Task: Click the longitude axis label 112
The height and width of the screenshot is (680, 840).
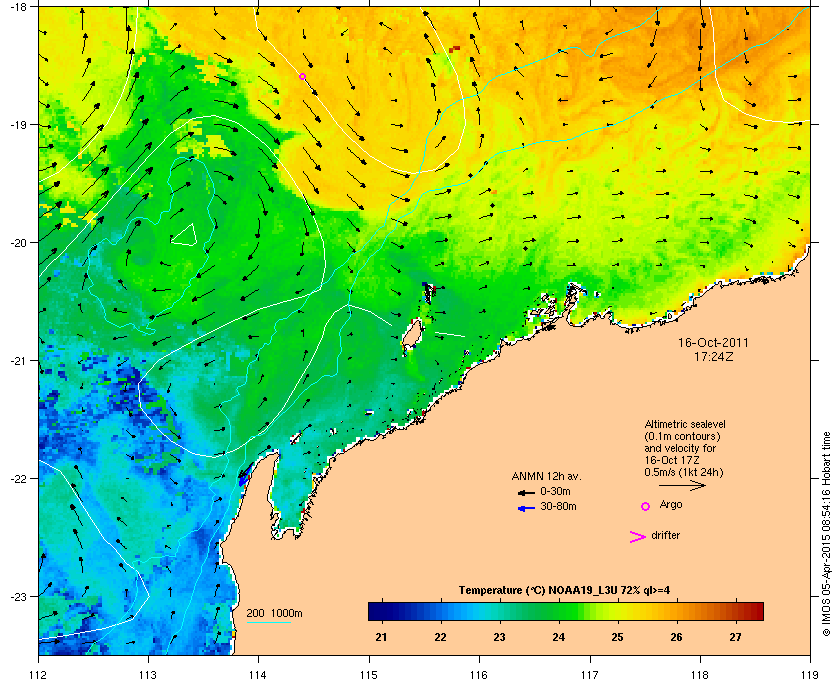Action: tap(39, 674)
